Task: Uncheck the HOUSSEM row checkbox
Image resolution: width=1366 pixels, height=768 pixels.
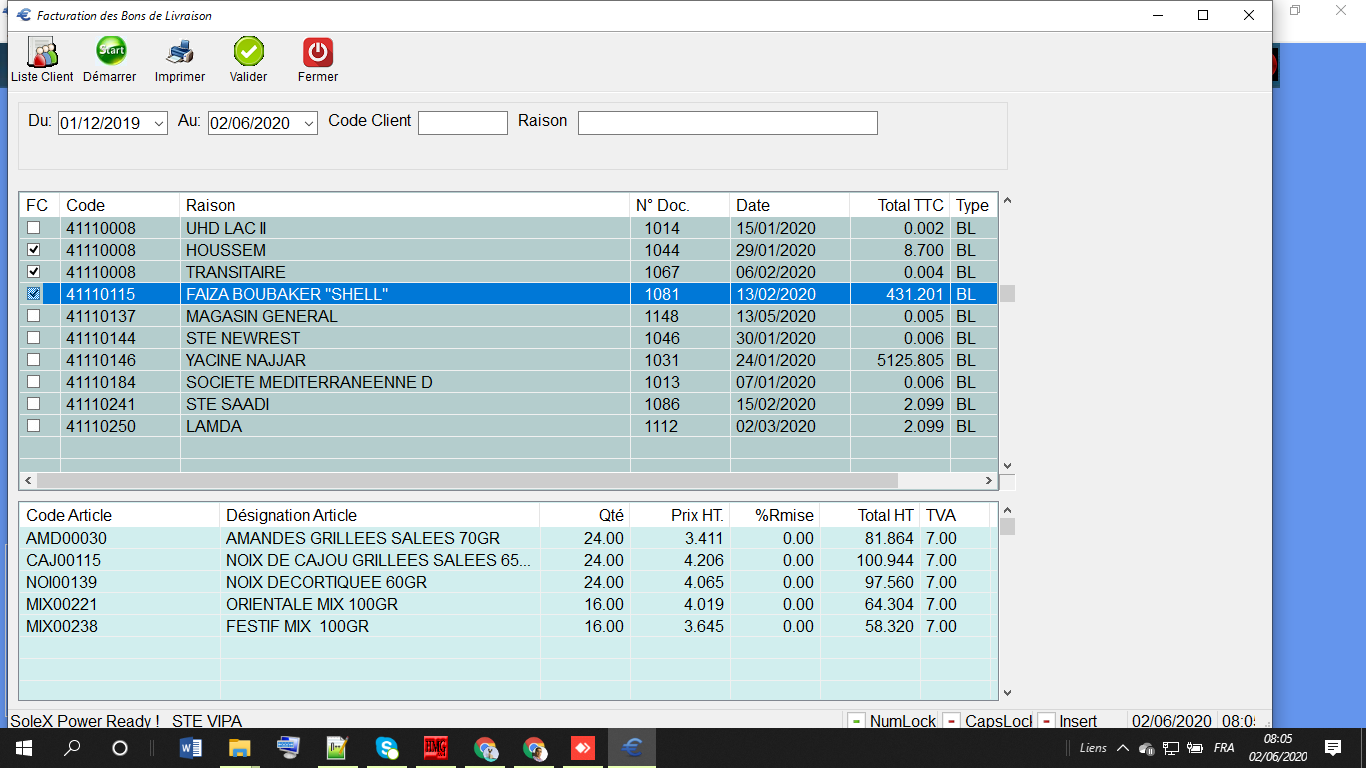Action: coord(34,250)
